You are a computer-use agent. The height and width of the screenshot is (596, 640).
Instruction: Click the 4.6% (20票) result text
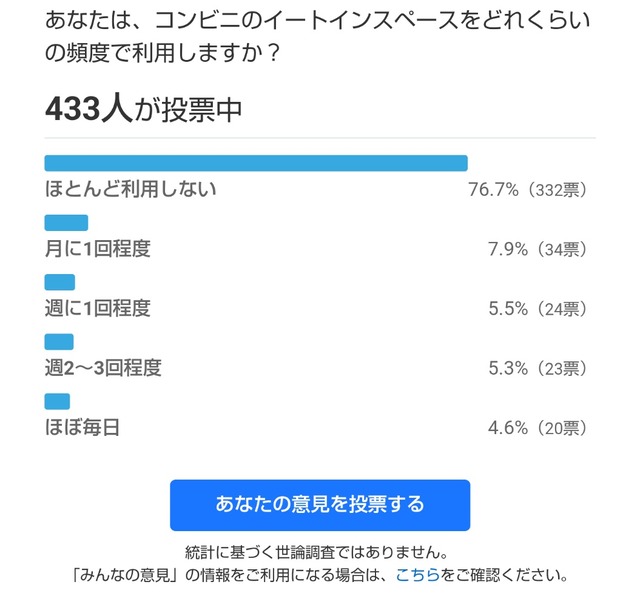pyautogui.click(x=538, y=428)
